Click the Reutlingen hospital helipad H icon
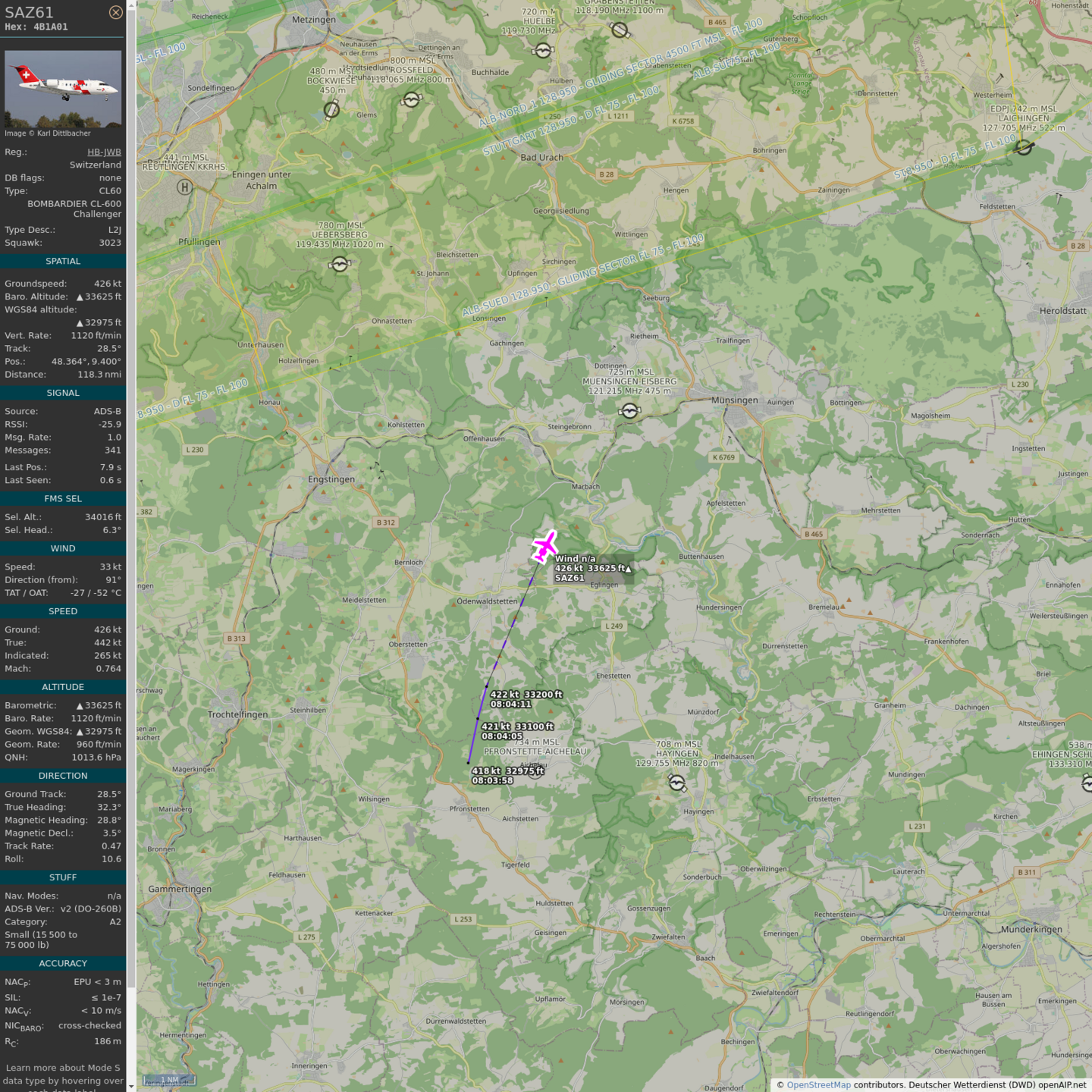1092x1092 pixels. 184,187
